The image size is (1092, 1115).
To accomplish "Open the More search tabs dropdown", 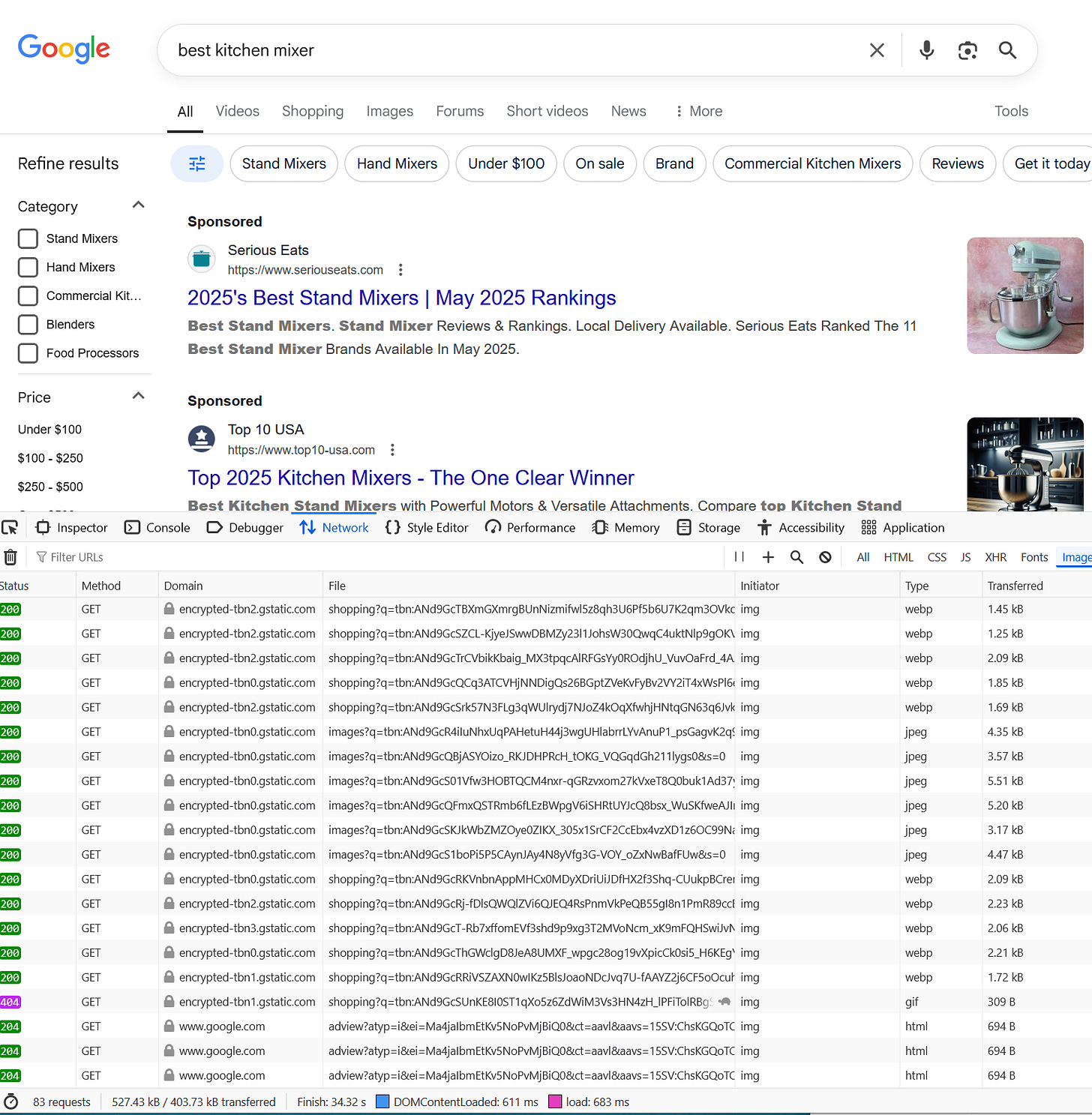I will click(x=698, y=111).
